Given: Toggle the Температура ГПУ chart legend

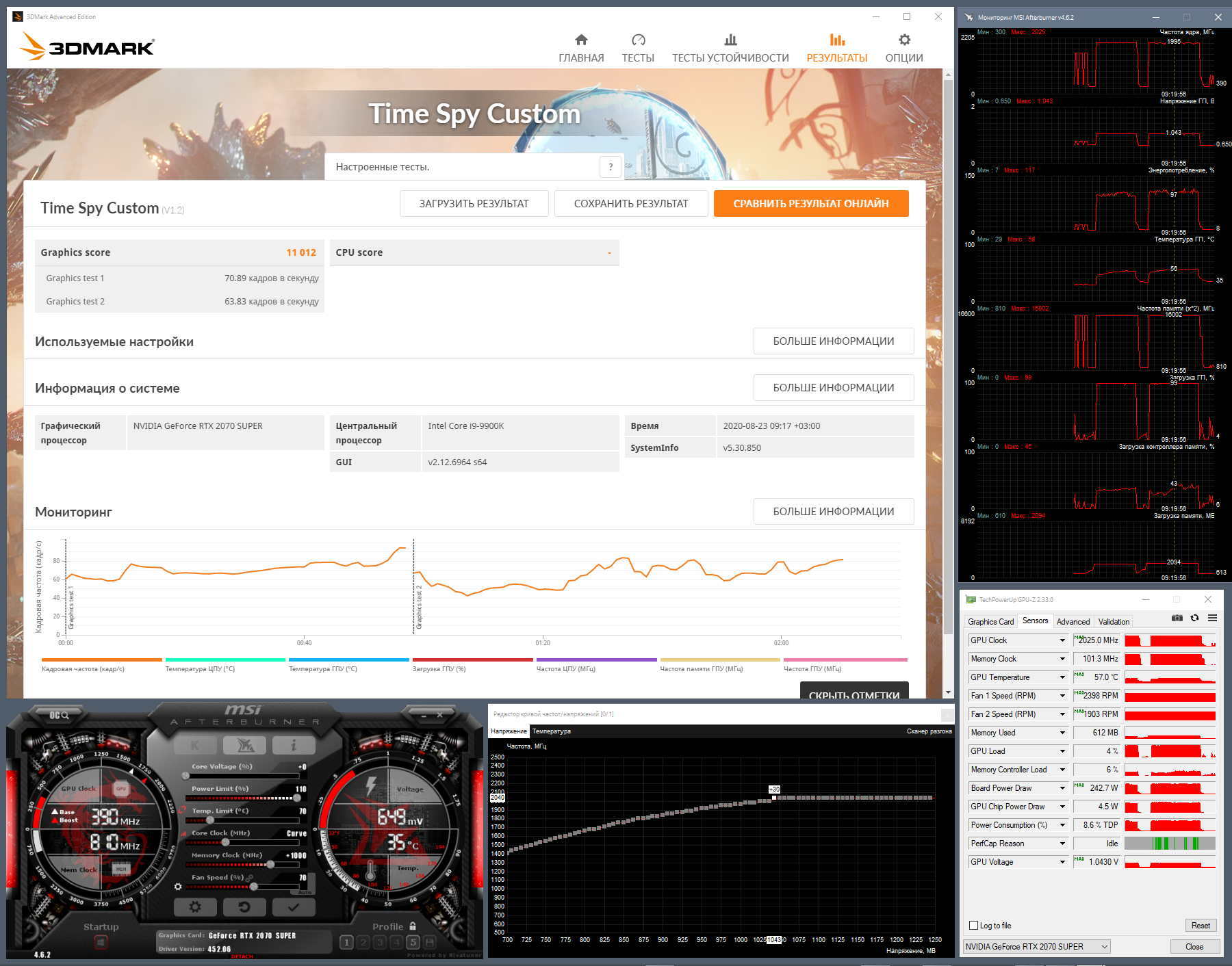Looking at the screenshot, I should click(349, 665).
